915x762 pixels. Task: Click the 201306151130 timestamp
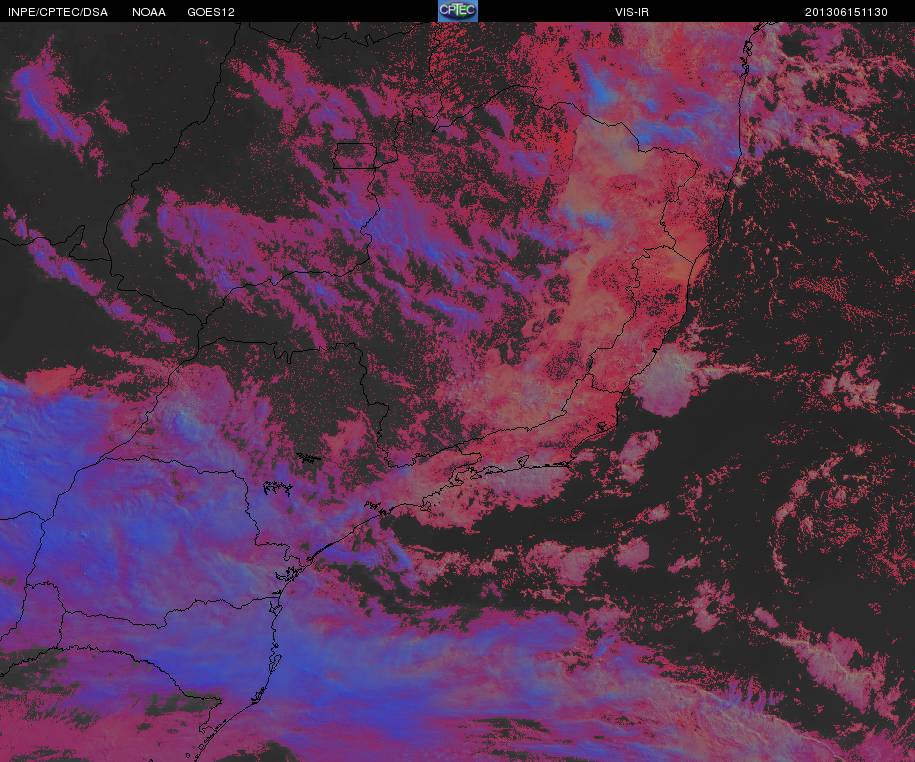coord(846,12)
